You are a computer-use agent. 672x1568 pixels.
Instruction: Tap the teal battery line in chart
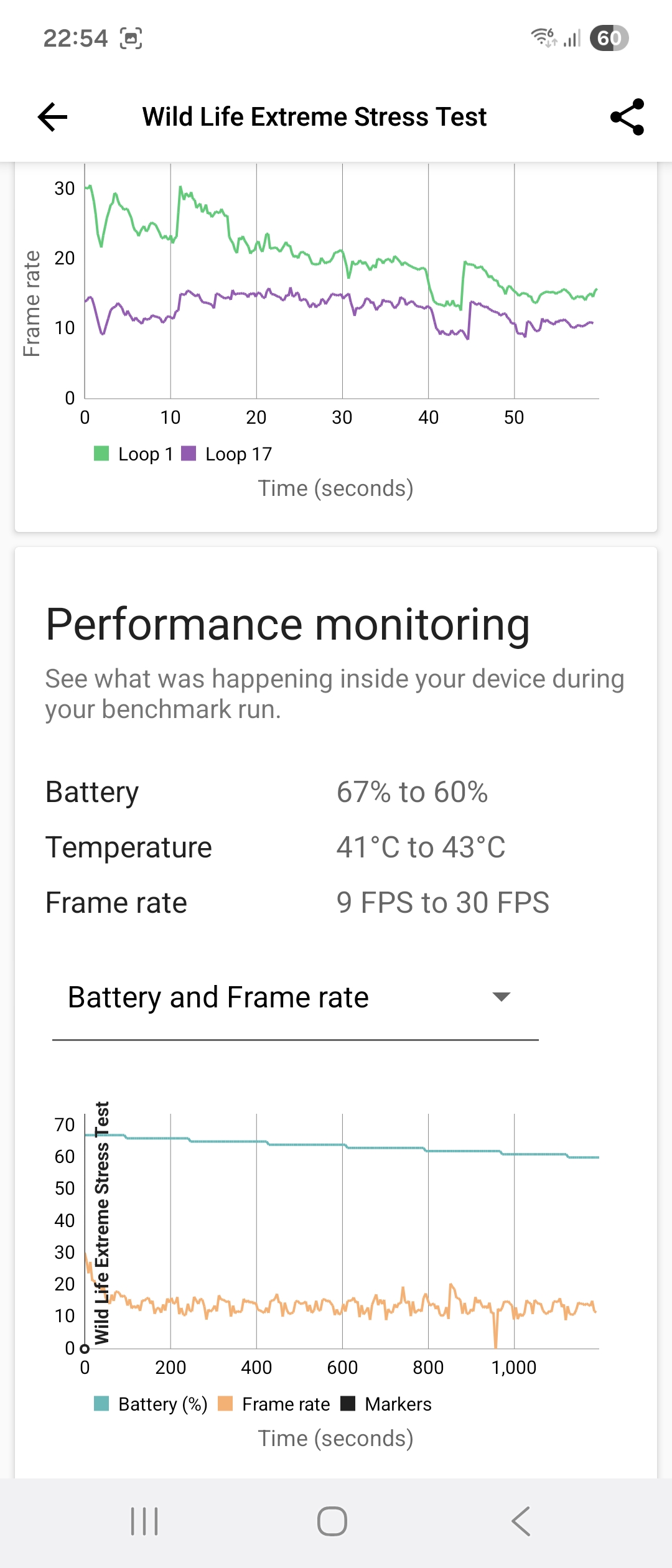[342, 1145]
